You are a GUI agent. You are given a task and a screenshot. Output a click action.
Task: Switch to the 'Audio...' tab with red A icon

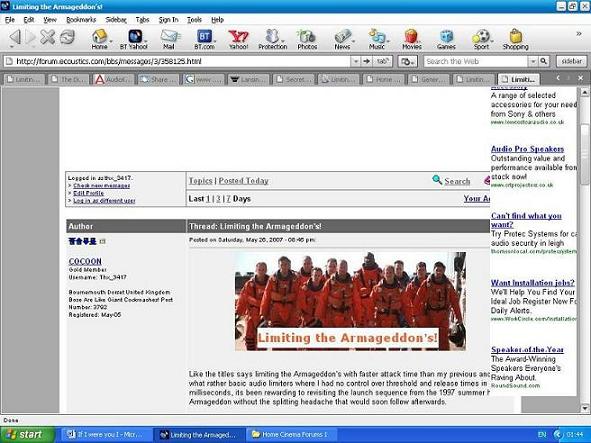pyautogui.click(x=113, y=79)
